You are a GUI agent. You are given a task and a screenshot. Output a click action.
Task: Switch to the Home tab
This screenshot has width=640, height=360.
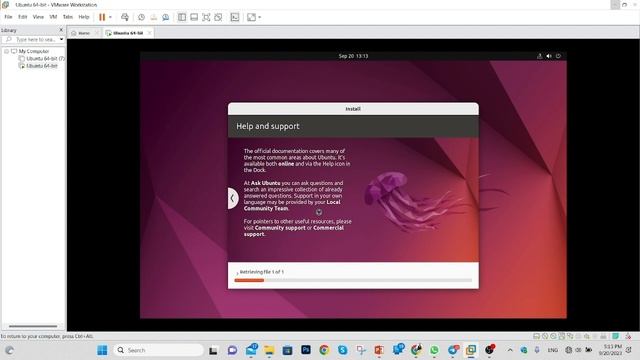[x=84, y=33]
